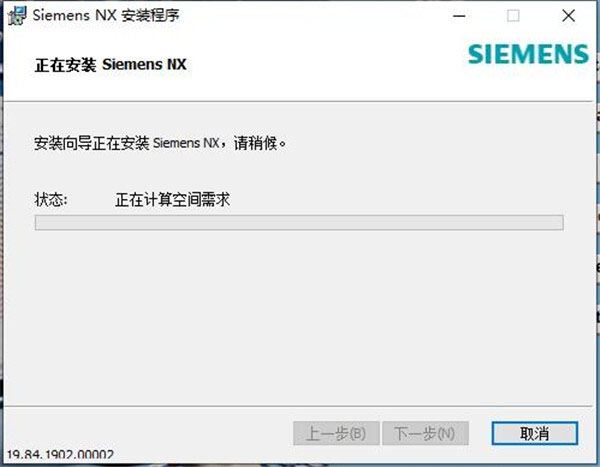The width and height of the screenshot is (600, 467).
Task: Click the 上一步(B) back button
Action: (x=336, y=433)
